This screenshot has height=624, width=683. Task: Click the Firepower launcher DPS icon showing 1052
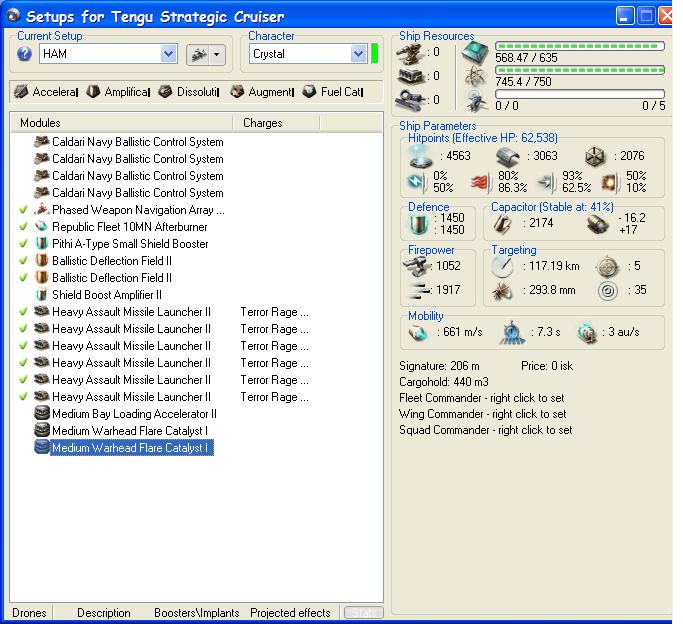[416, 266]
